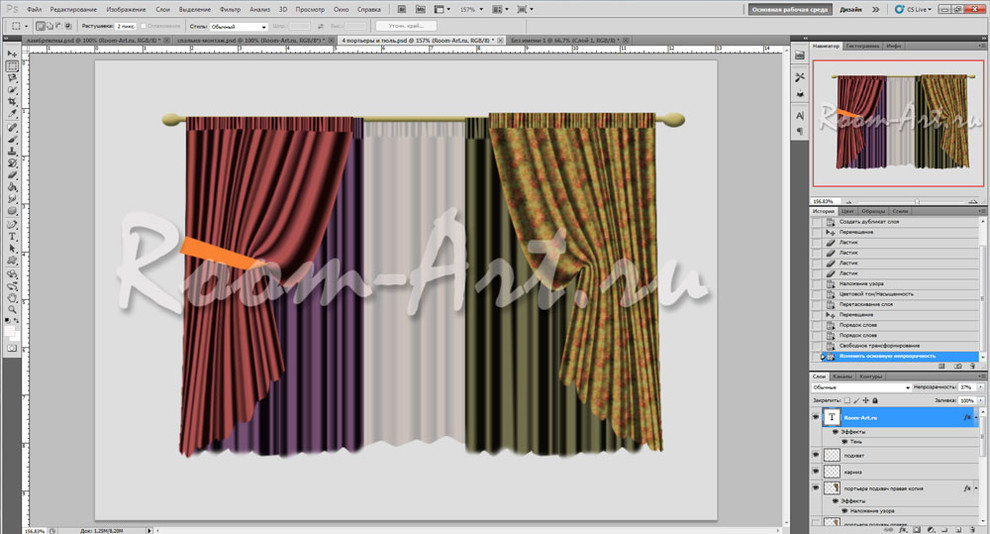
Task: Select the Move tool
Action: (x=13, y=53)
